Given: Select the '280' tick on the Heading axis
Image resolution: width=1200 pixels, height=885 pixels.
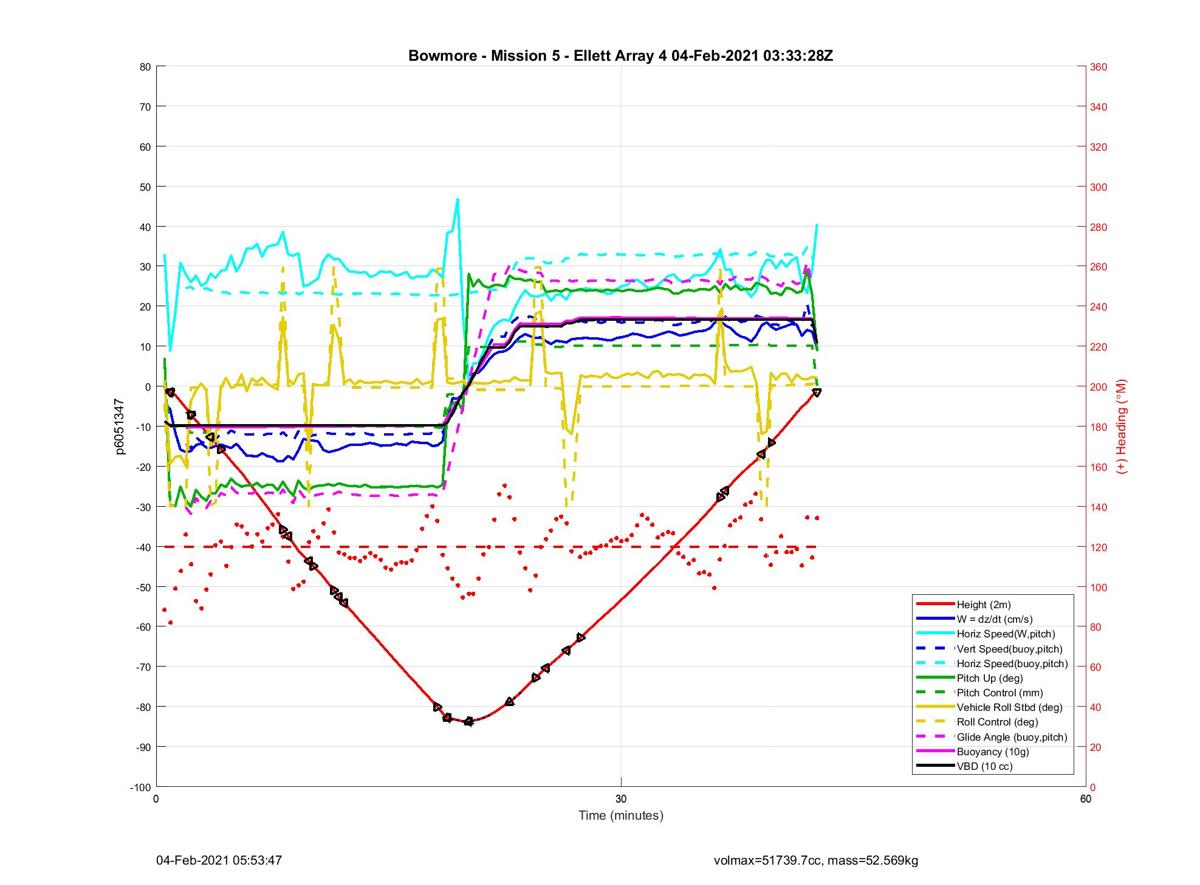Looking at the screenshot, I should click(1099, 227).
